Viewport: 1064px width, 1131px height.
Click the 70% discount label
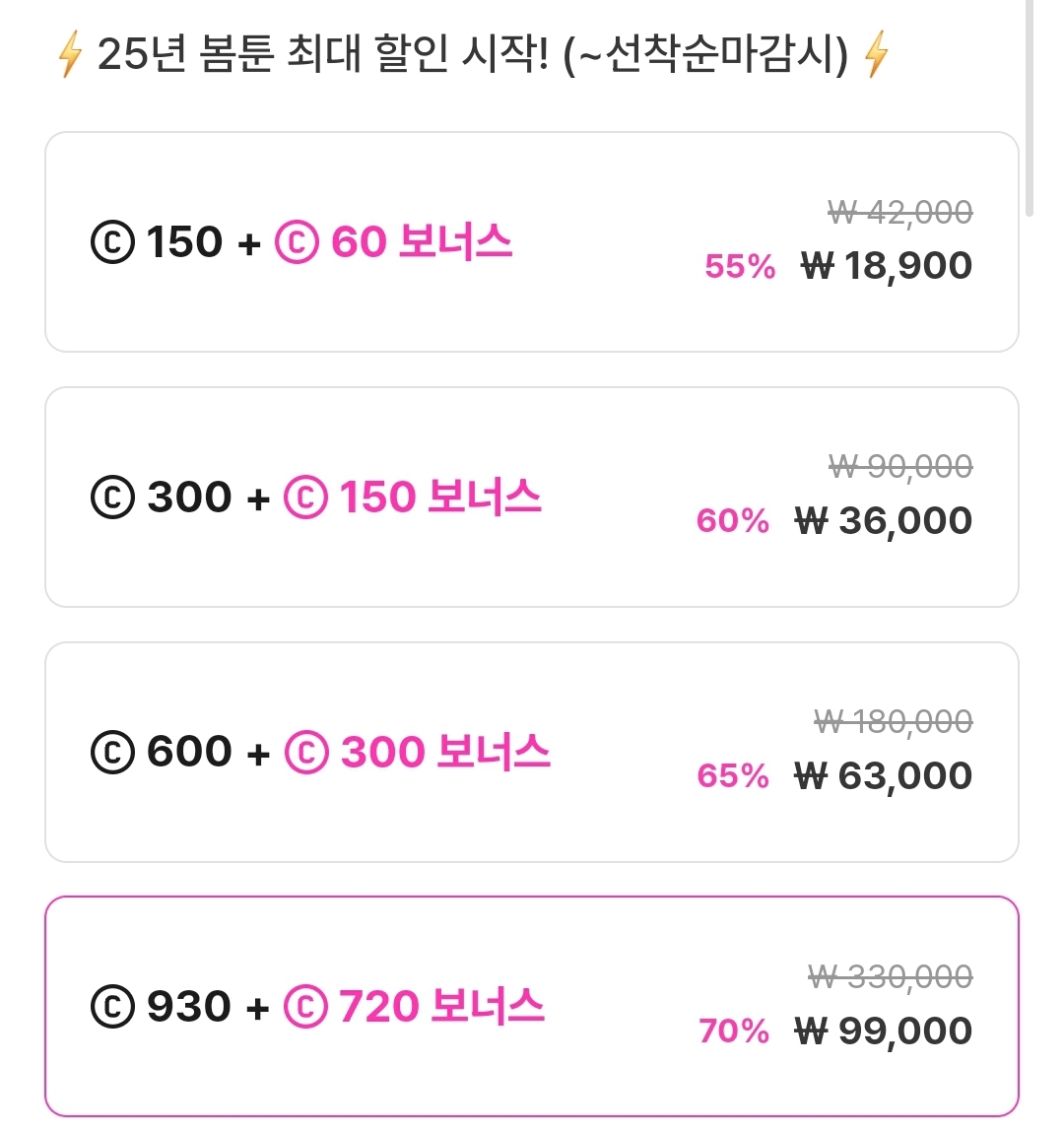734,1031
